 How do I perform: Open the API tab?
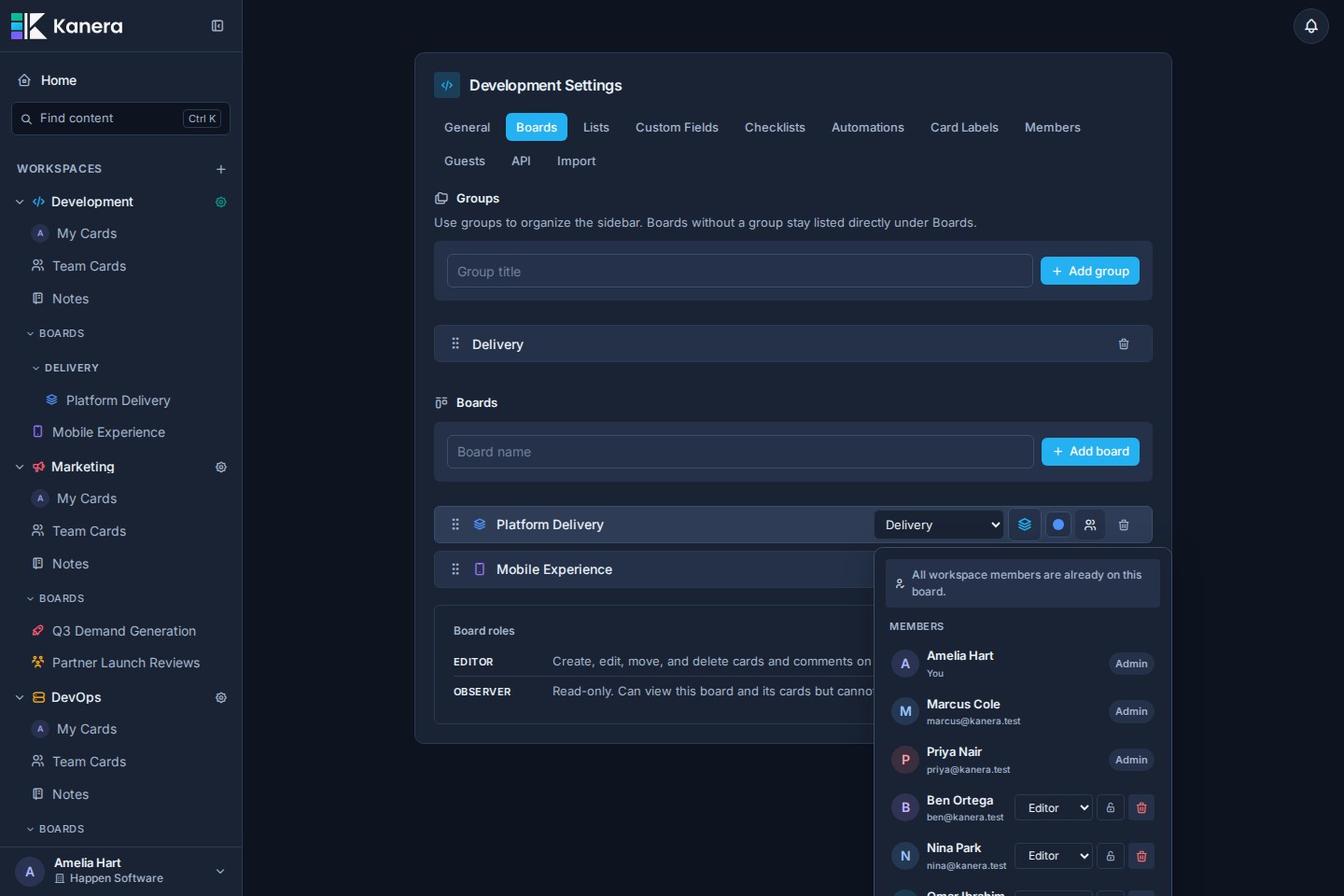point(521,161)
